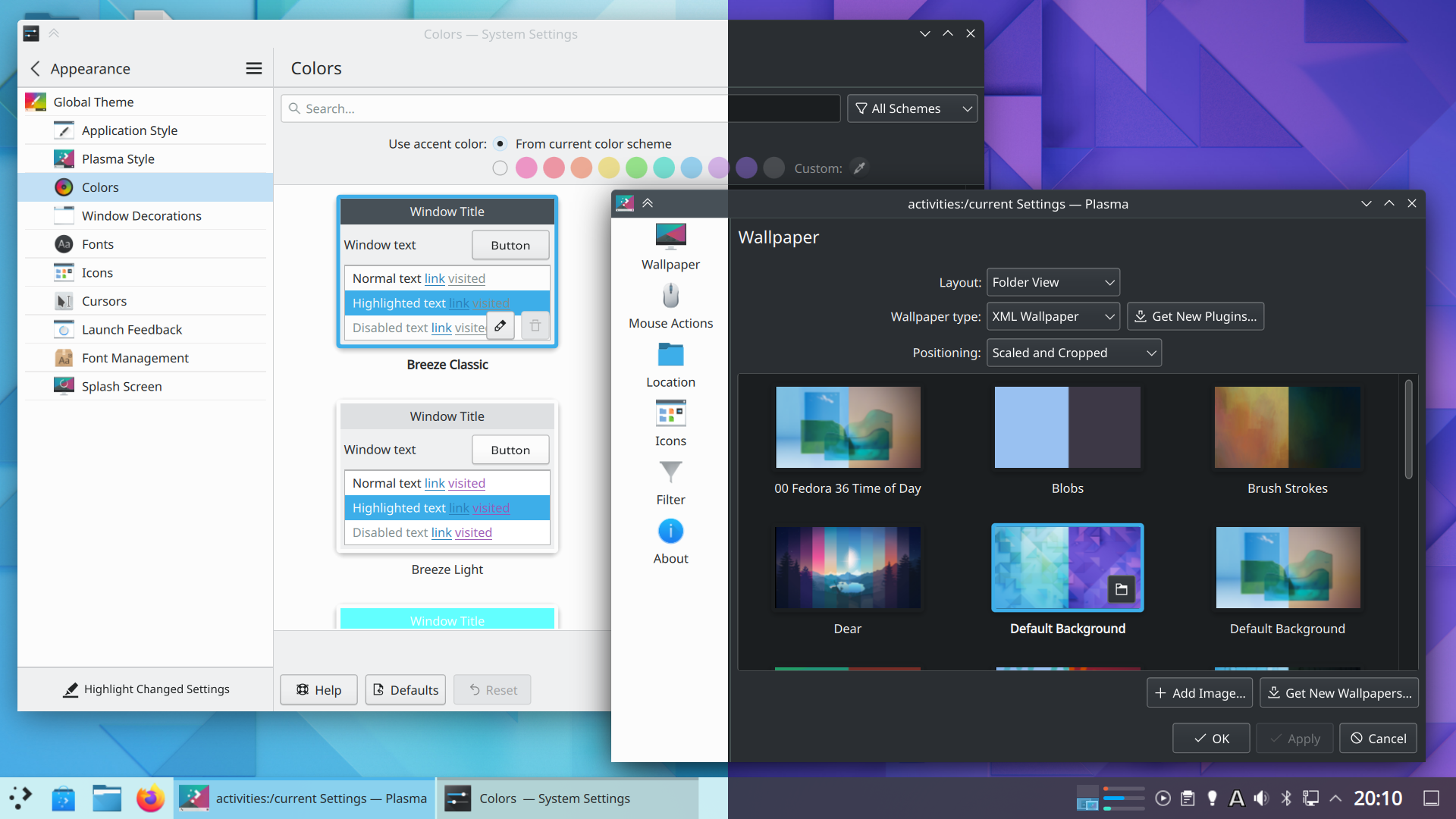
Task: Launch Discover software center from the taskbar
Action: 63,798
